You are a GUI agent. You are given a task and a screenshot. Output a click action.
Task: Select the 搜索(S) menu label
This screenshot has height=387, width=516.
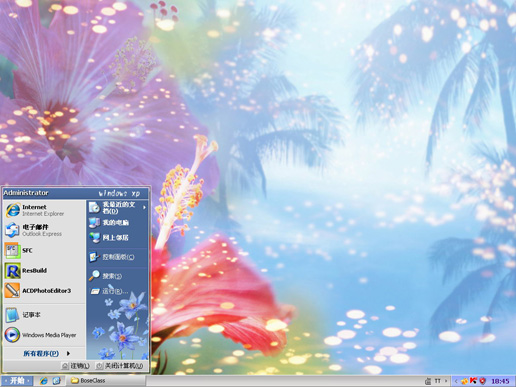click(x=112, y=276)
